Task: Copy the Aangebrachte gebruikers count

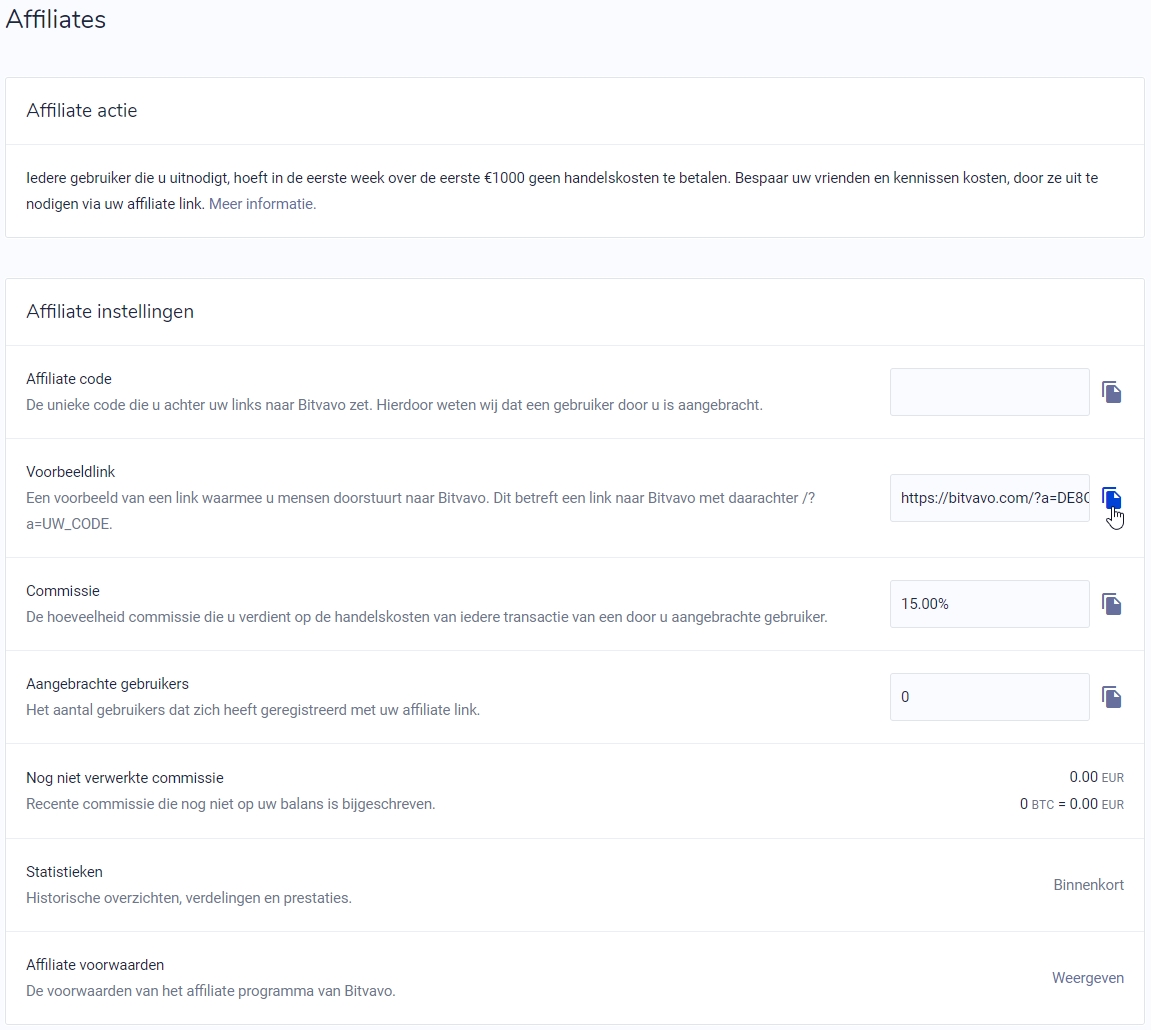Action: coord(1111,697)
